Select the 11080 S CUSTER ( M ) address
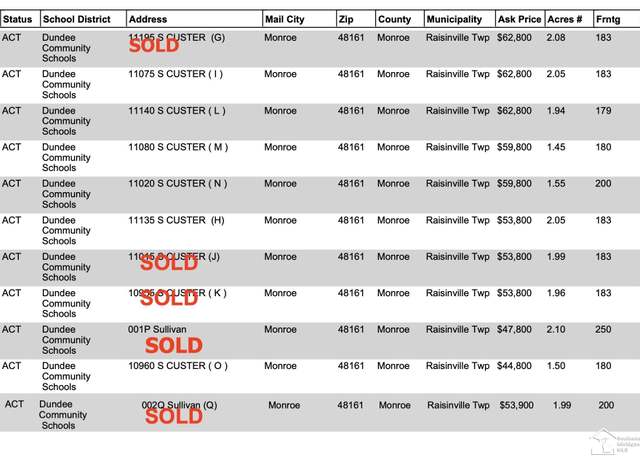Screen dimensions: 640x460 (x=178, y=147)
